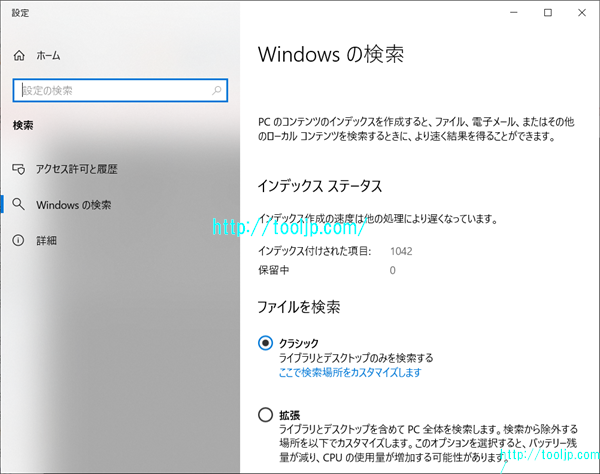
Task: Click the magnifier icon in search box
Action: pyautogui.click(x=217, y=91)
